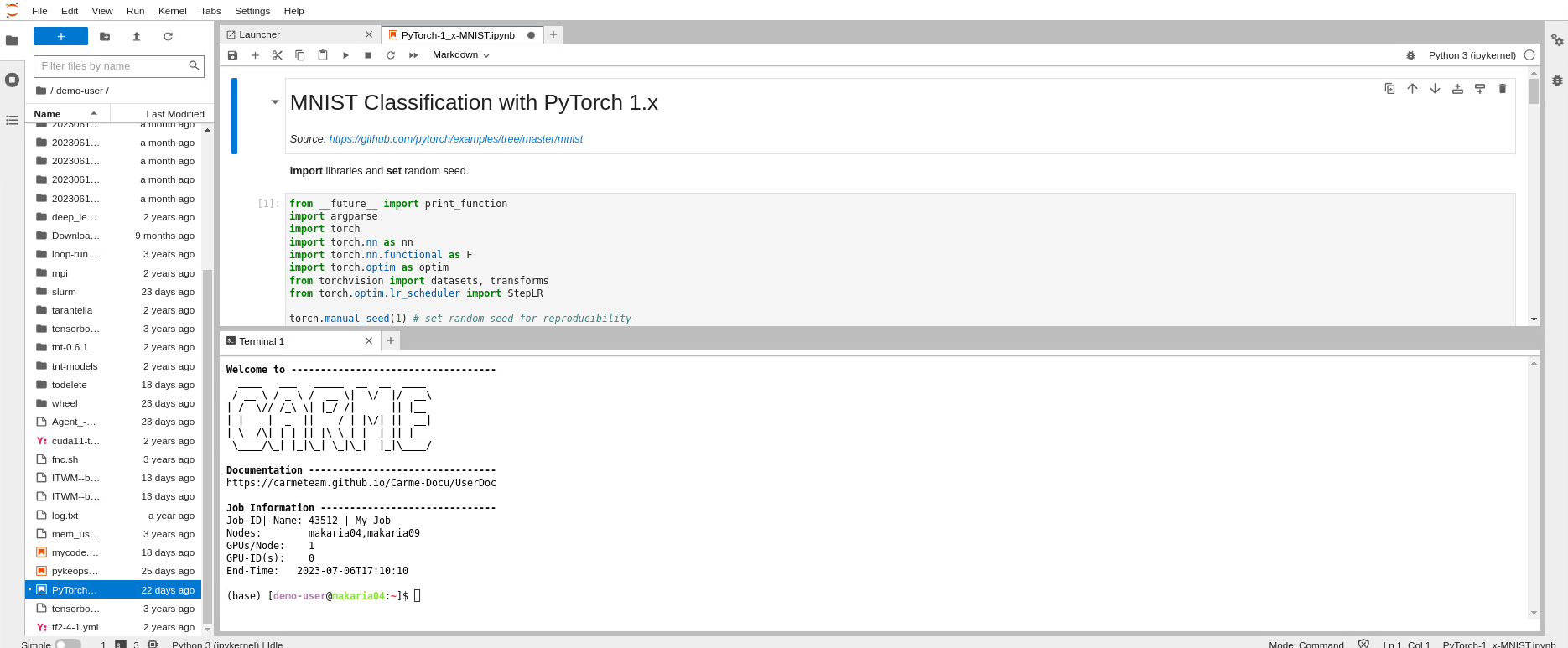The image size is (1568, 648).
Task: Open the View menu
Action: pos(102,11)
